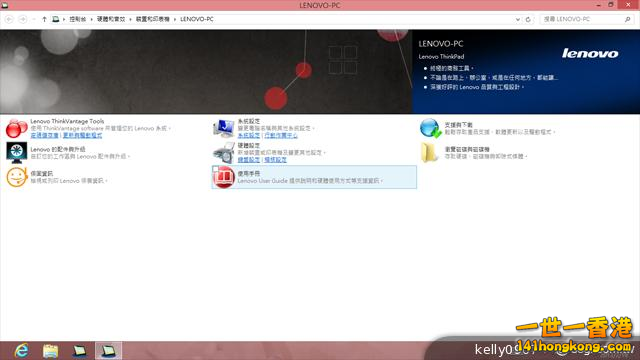
Task: Click the Lenovo accessories and upgrades title
Action: 58,149
